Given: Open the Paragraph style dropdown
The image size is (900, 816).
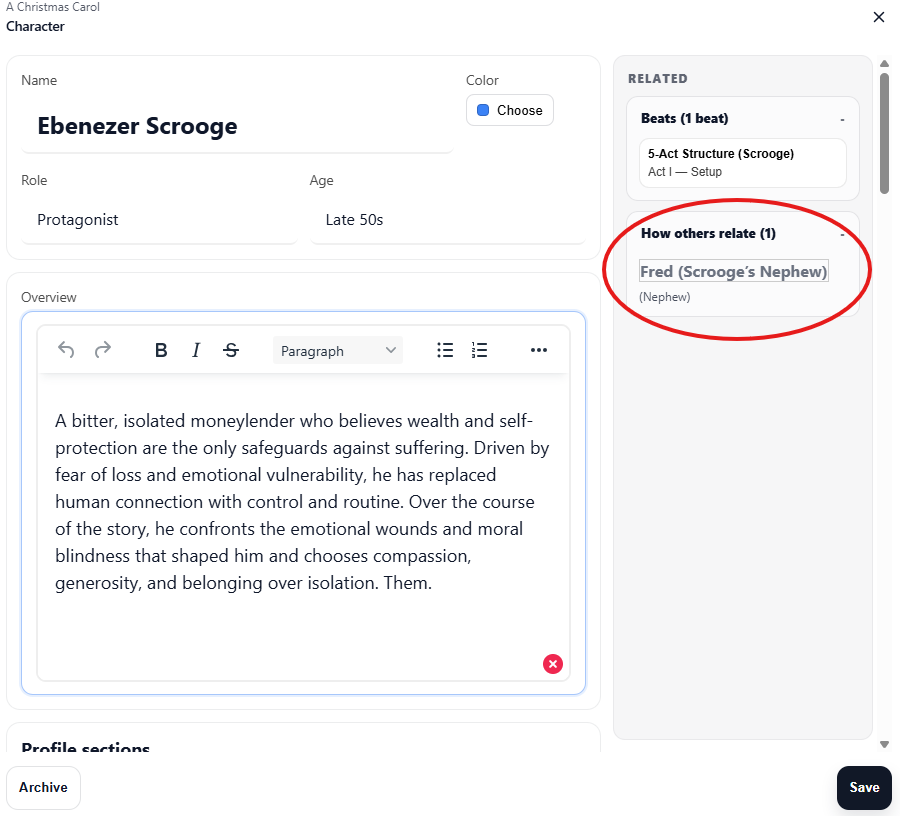Looking at the screenshot, I should (338, 351).
